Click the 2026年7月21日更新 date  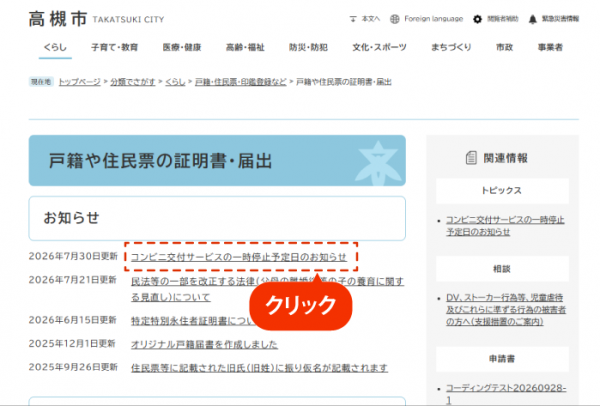click(x=72, y=280)
